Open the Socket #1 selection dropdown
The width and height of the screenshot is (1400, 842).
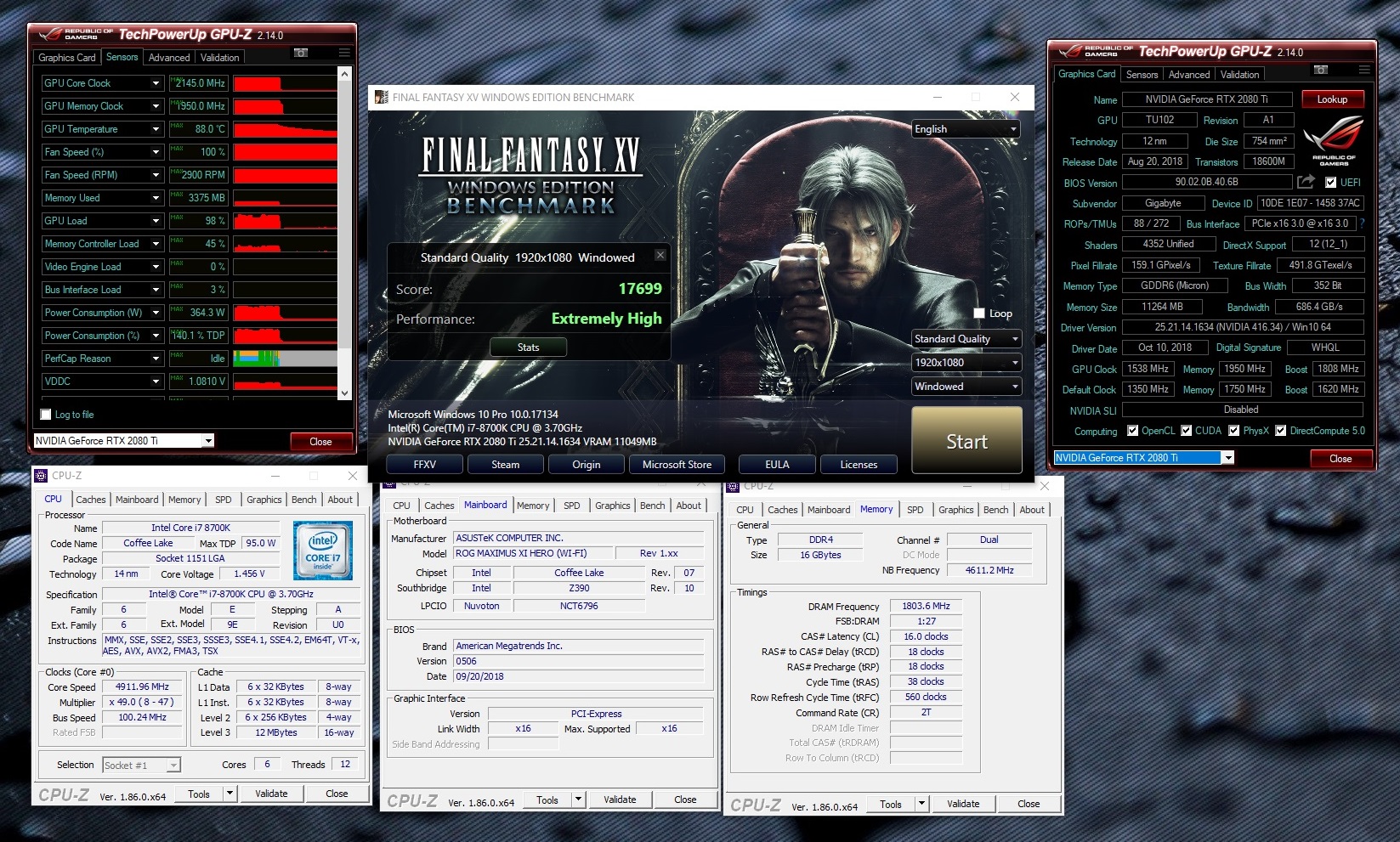pos(141,765)
